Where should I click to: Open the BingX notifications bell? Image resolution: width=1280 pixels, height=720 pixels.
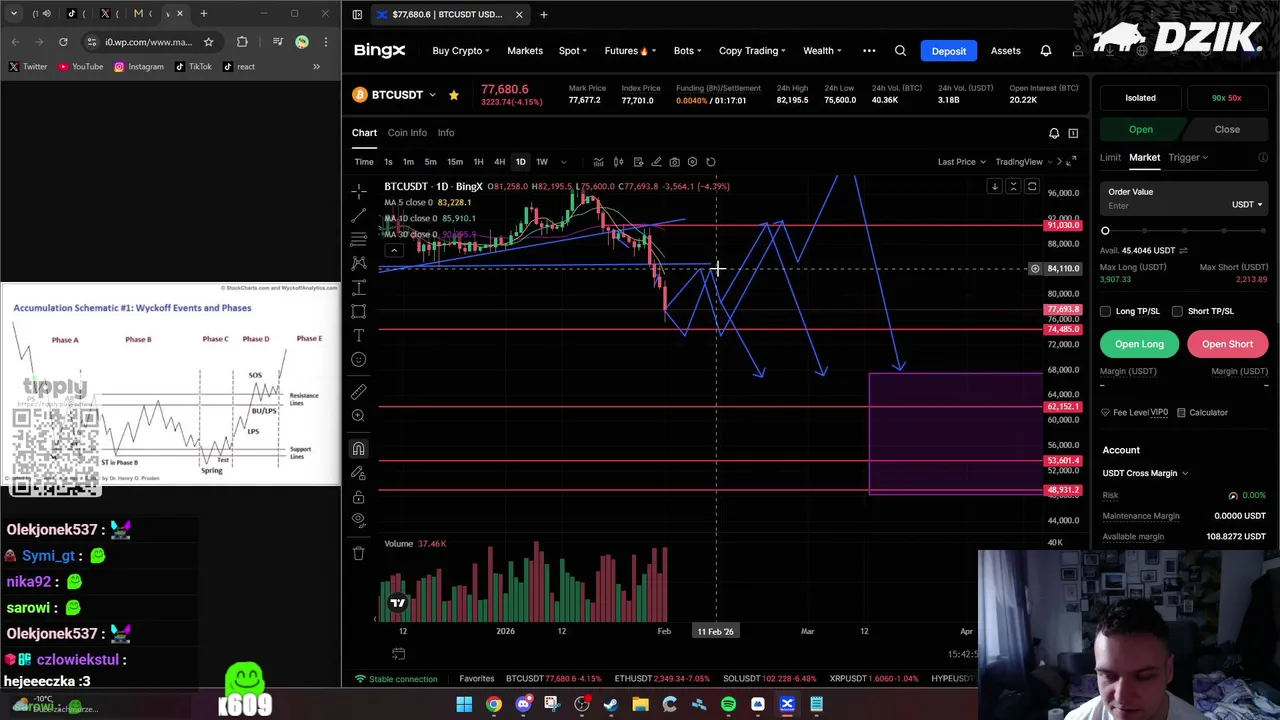click(1046, 51)
